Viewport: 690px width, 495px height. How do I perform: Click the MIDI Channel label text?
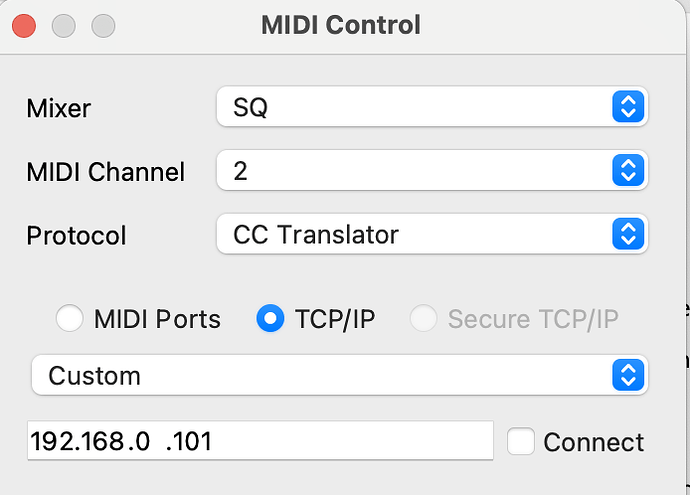point(106,172)
